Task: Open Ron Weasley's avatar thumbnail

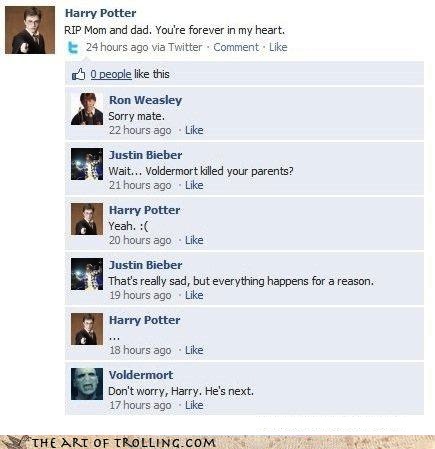Action: point(87,109)
